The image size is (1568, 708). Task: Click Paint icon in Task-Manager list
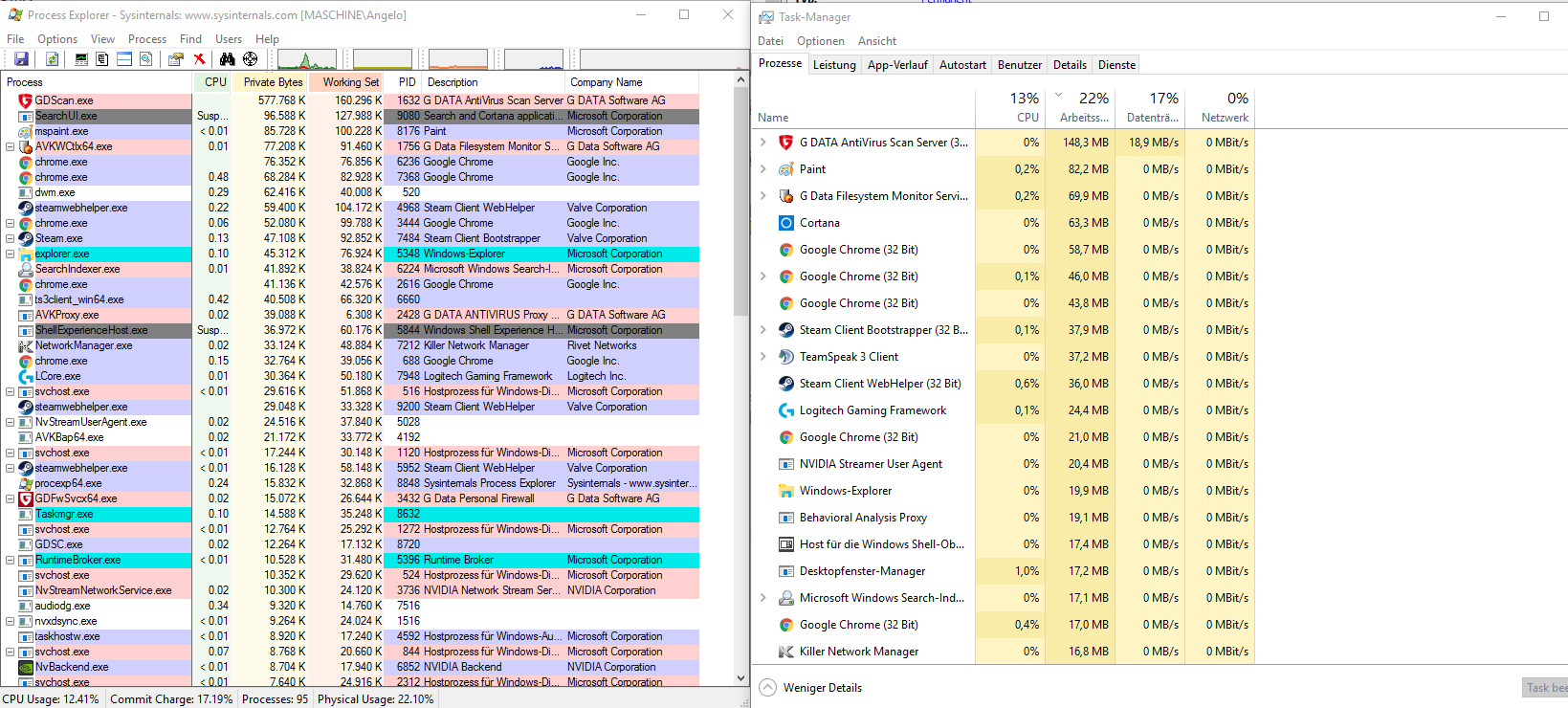pos(786,169)
